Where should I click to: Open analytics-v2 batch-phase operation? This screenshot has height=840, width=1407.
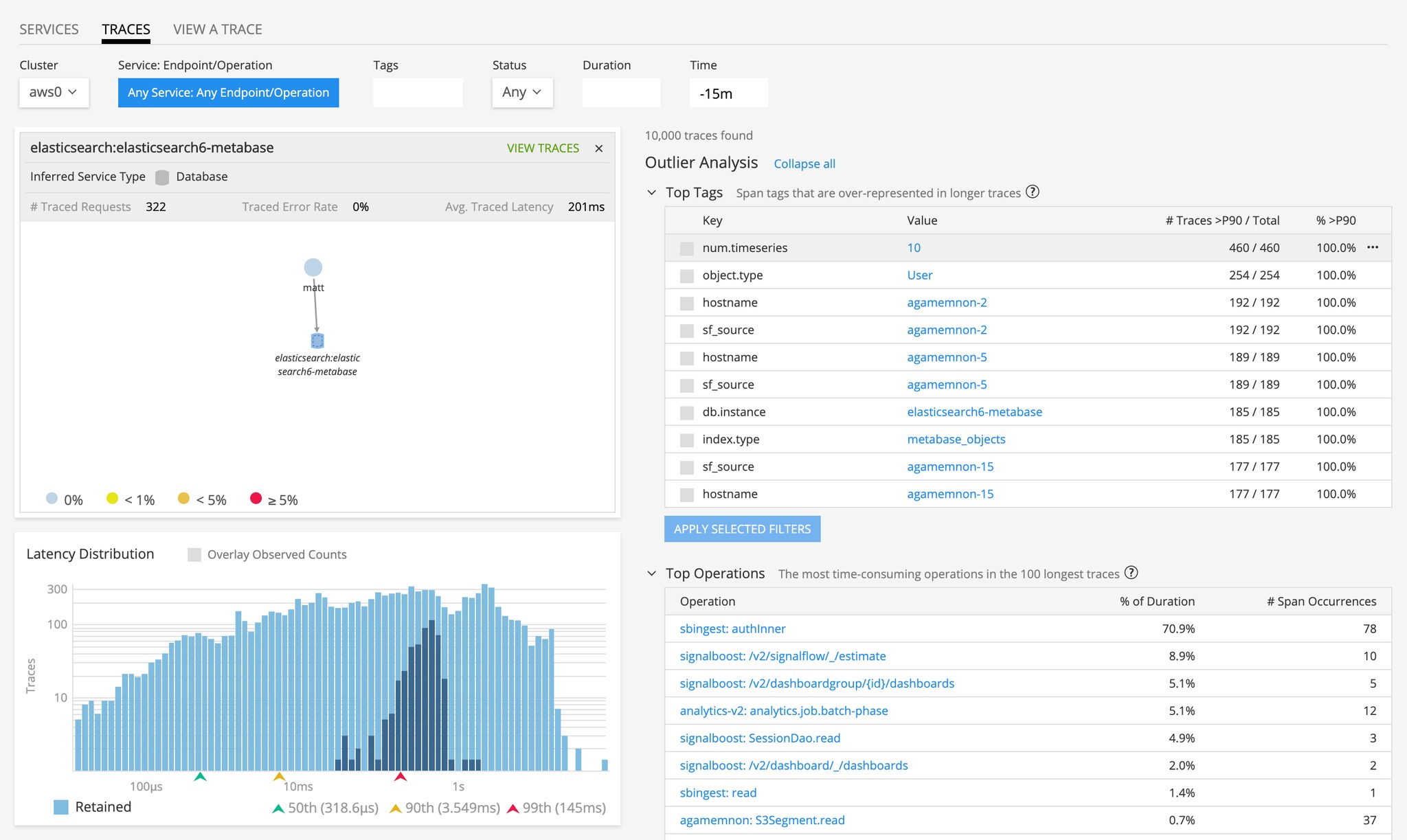(x=784, y=711)
